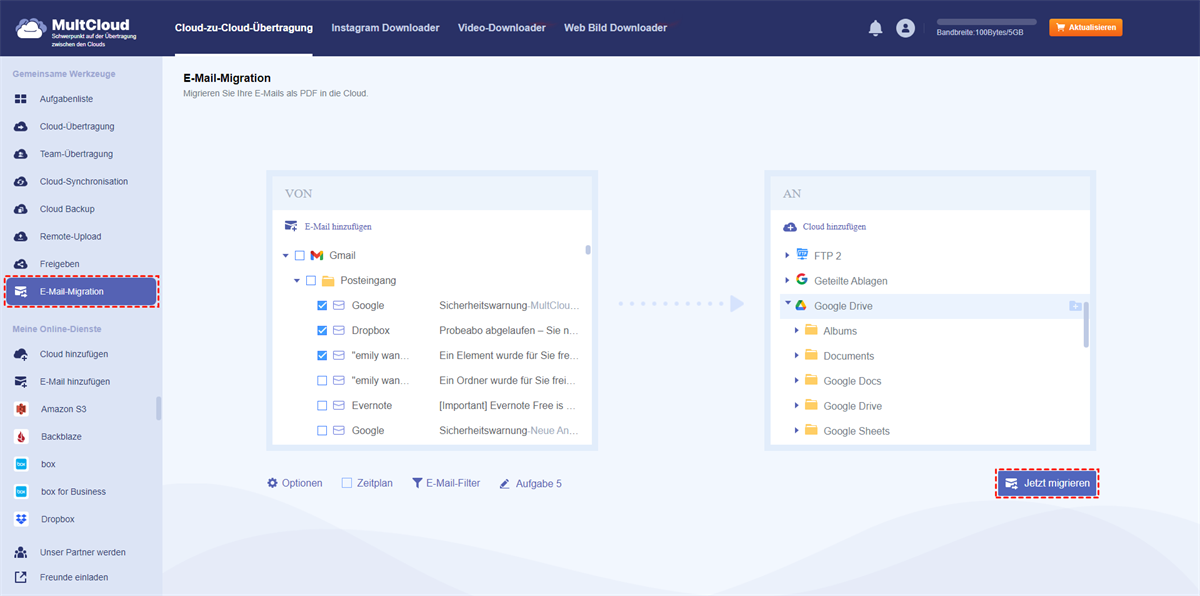The width and height of the screenshot is (1200, 596).
Task: Click the Freigeben share icon
Action: [x=21, y=264]
